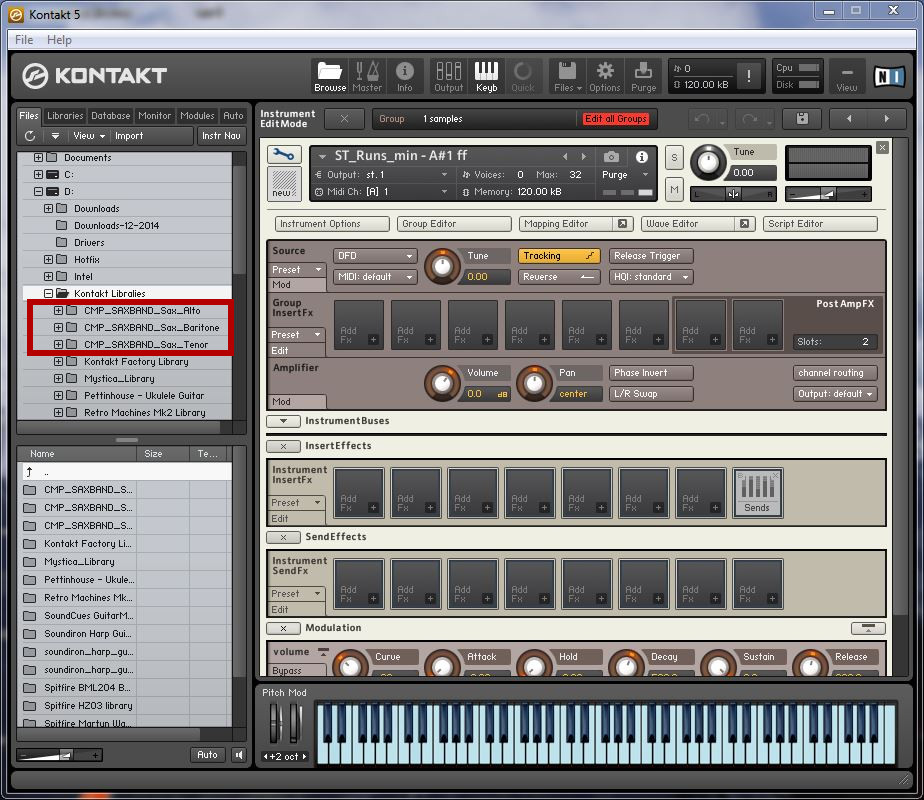The height and width of the screenshot is (800, 924).
Task: Collapse the Kontakt Libraries folder
Action: (48, 293)
